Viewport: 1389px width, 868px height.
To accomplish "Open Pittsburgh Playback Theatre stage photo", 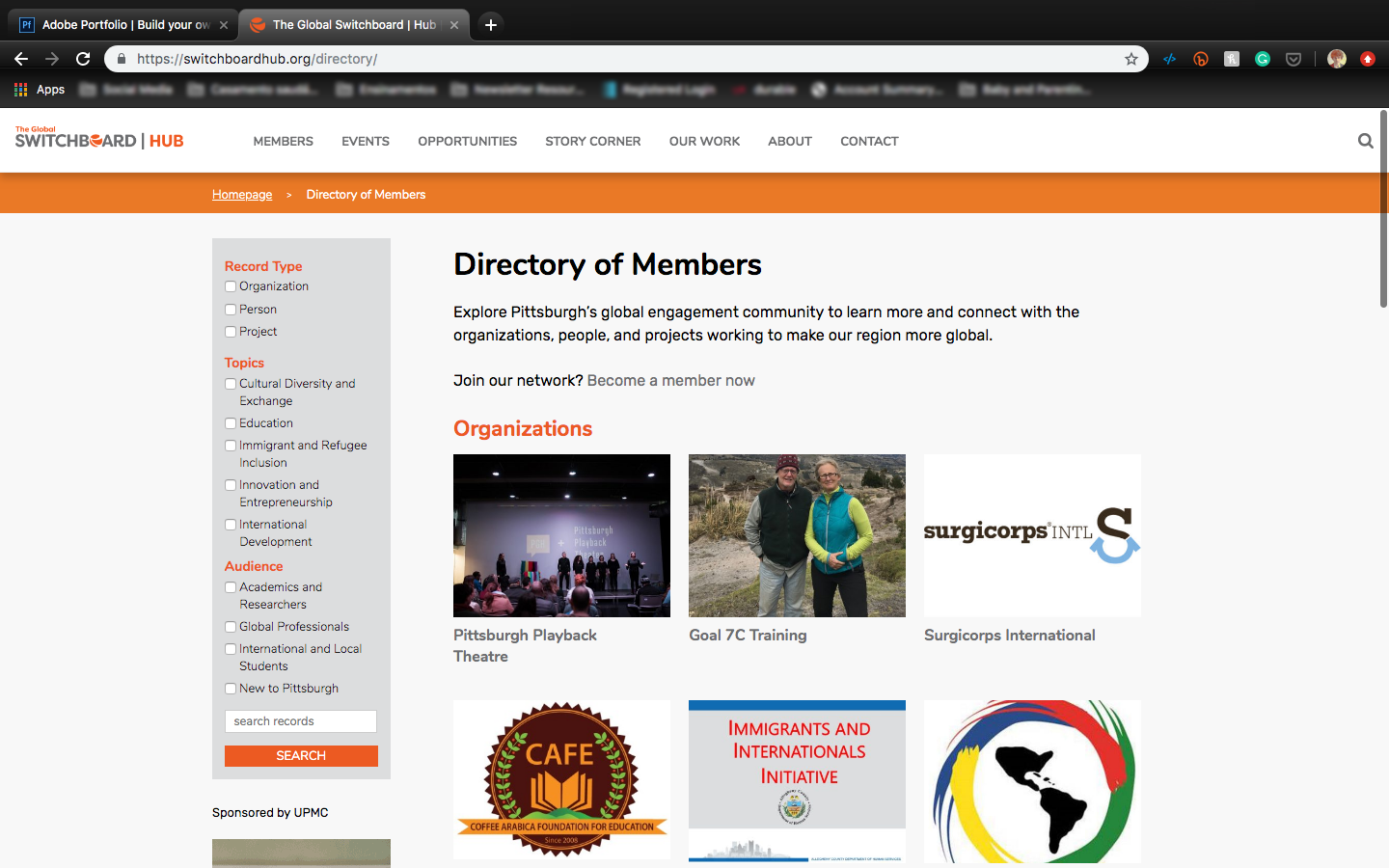I will [561, 535].
